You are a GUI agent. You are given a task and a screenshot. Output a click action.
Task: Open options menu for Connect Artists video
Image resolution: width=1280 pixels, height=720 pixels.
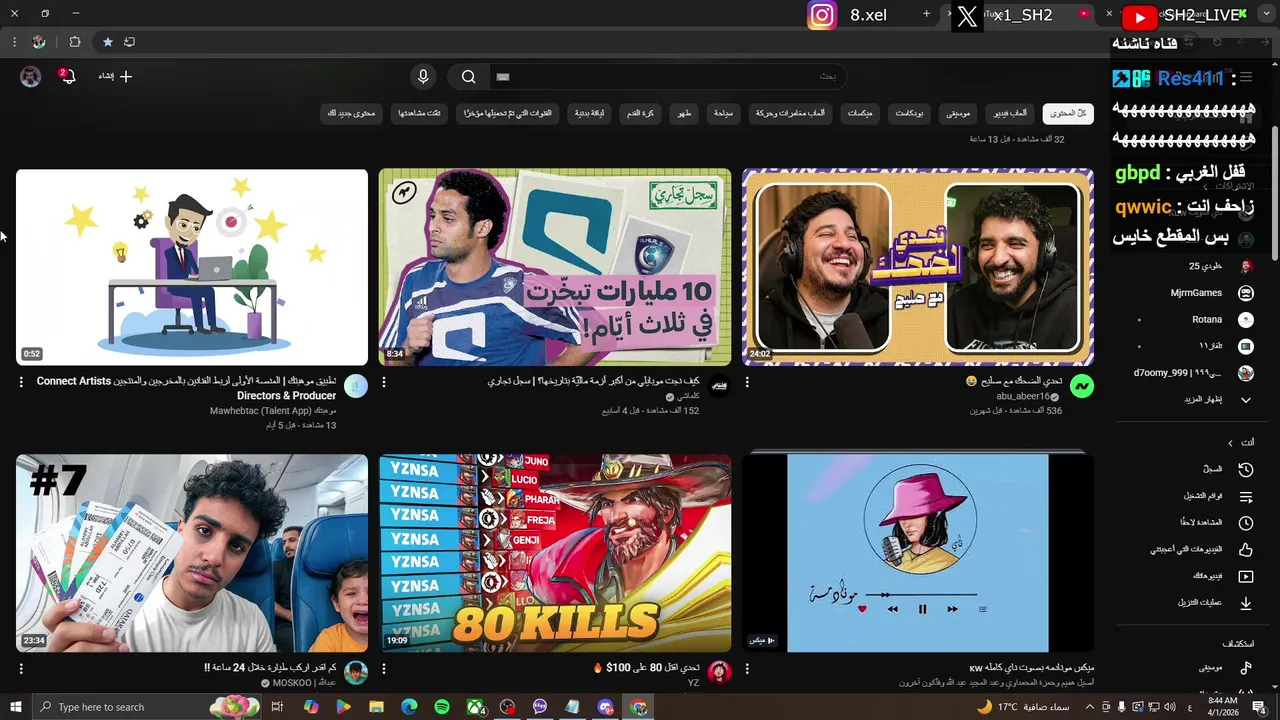(21, 382)
